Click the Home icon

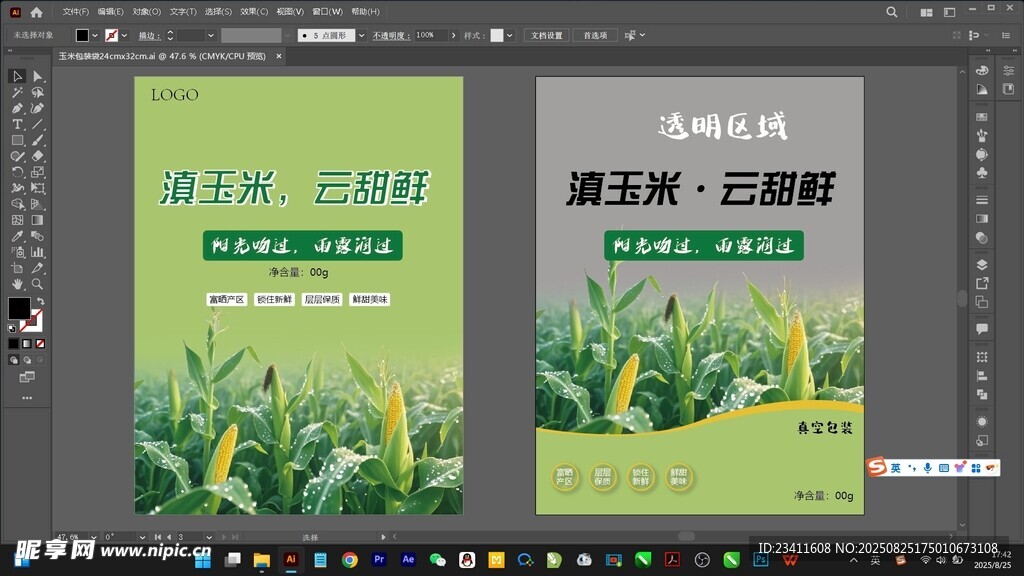pyautogui.click(x=37, y=12)
